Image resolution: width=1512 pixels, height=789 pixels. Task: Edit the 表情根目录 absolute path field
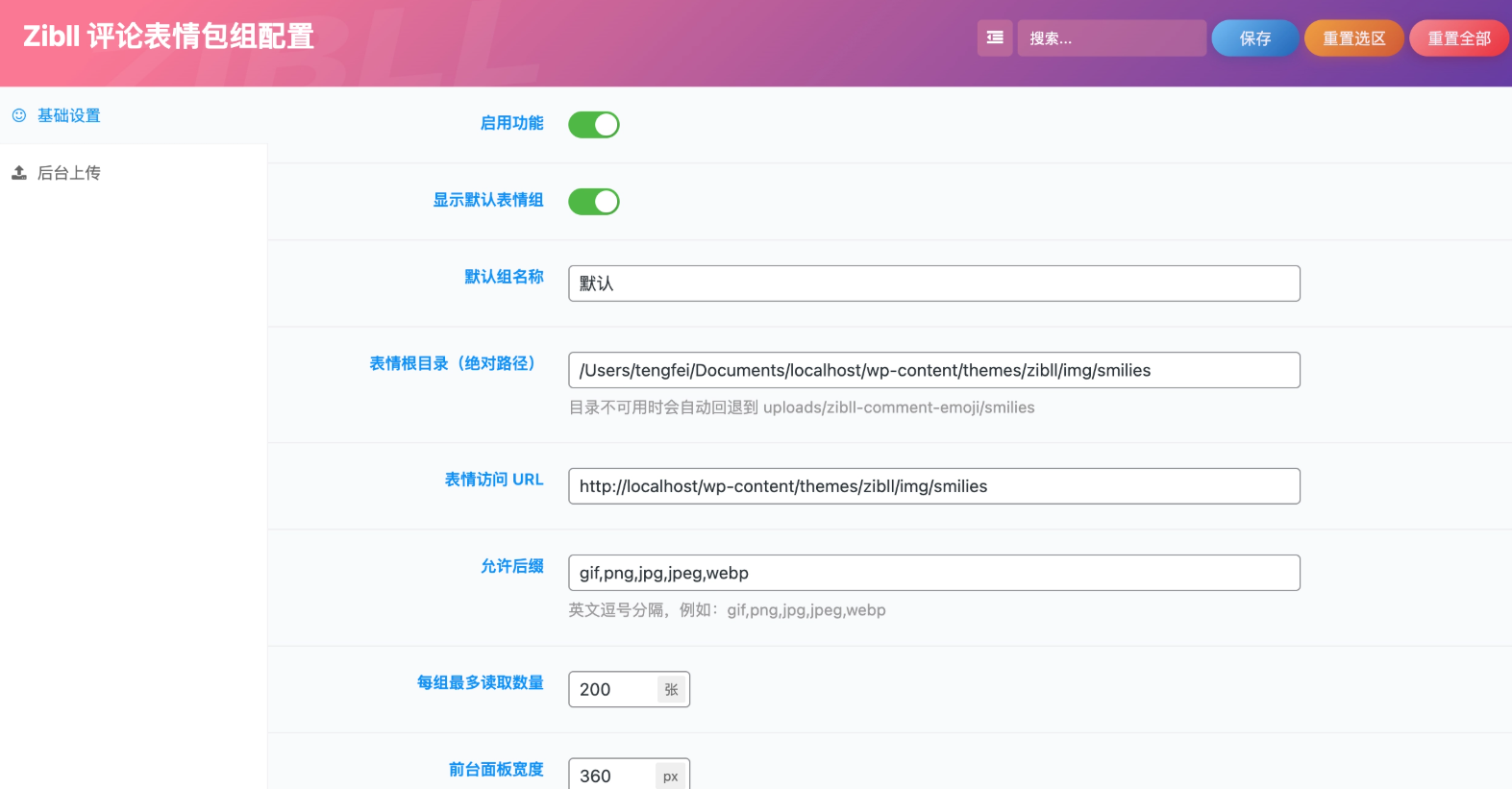(933, 370)
